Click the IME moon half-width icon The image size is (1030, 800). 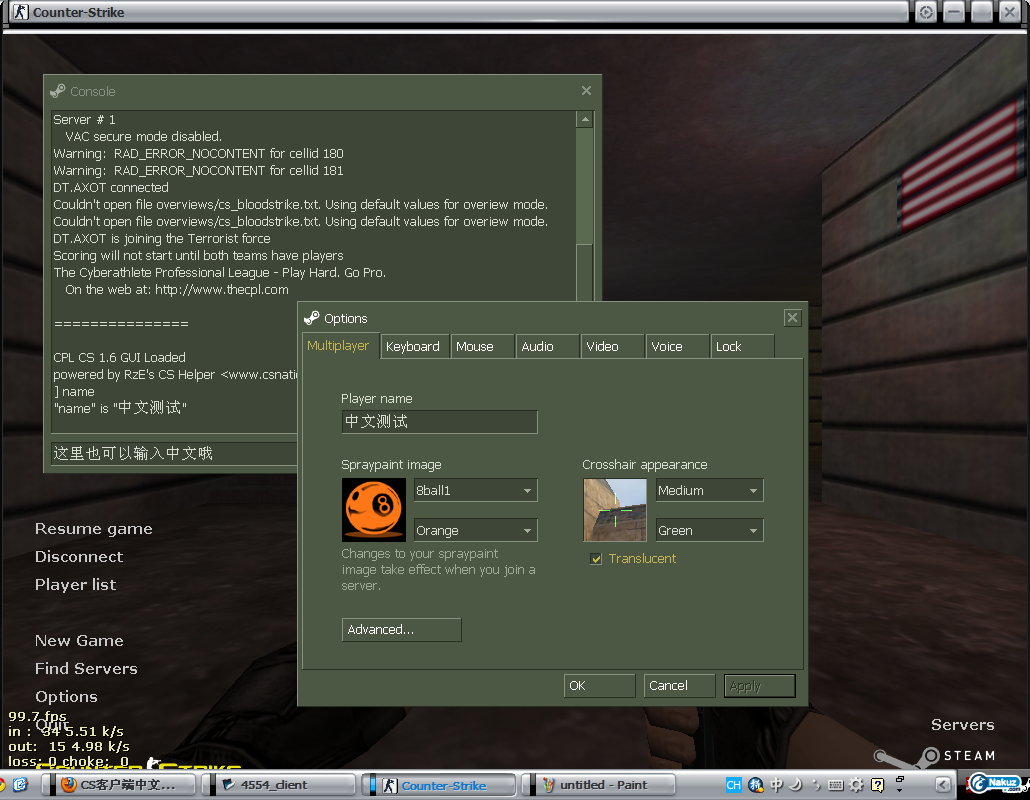click(x=795, y=785)
